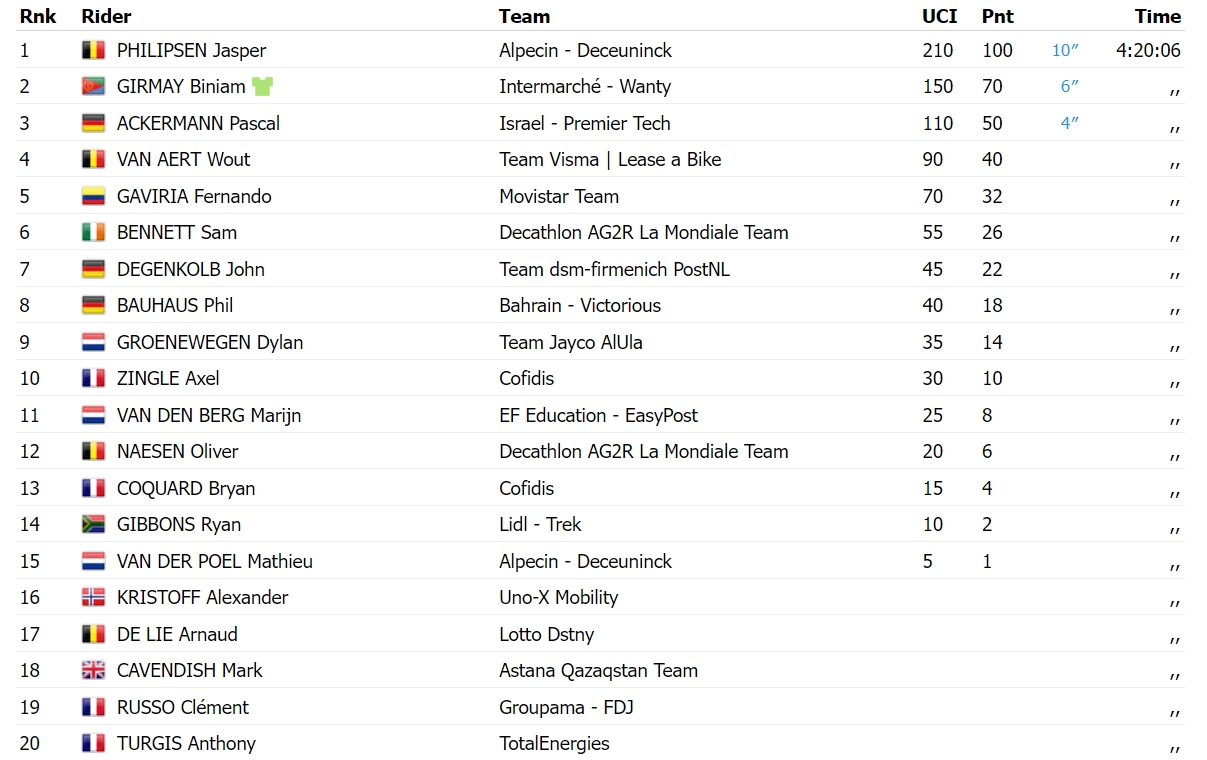Open VAN DER POEL Mathieu's rider page
This screenshot has width=1207, height=760.
click(x=215, y=562)
